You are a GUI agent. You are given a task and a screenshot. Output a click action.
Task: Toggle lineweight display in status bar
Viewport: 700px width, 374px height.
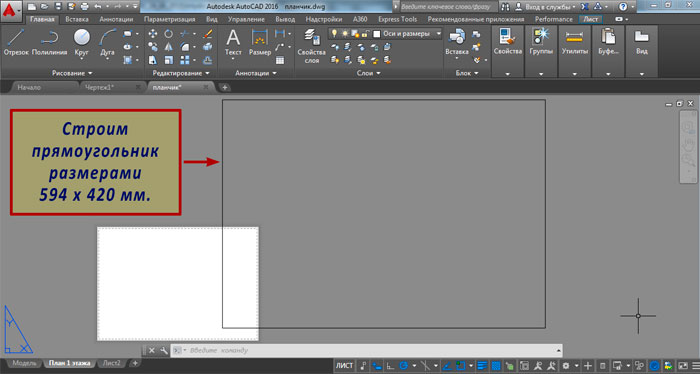(x=482, y=366)
